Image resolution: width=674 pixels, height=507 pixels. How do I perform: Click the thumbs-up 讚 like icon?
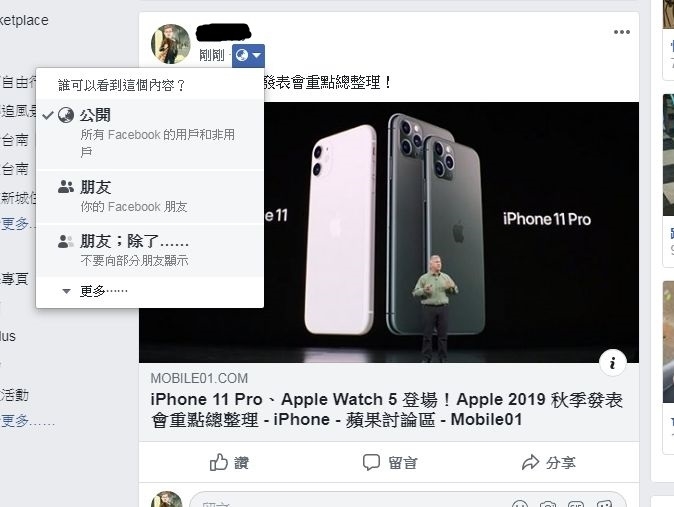coord(218,463)
